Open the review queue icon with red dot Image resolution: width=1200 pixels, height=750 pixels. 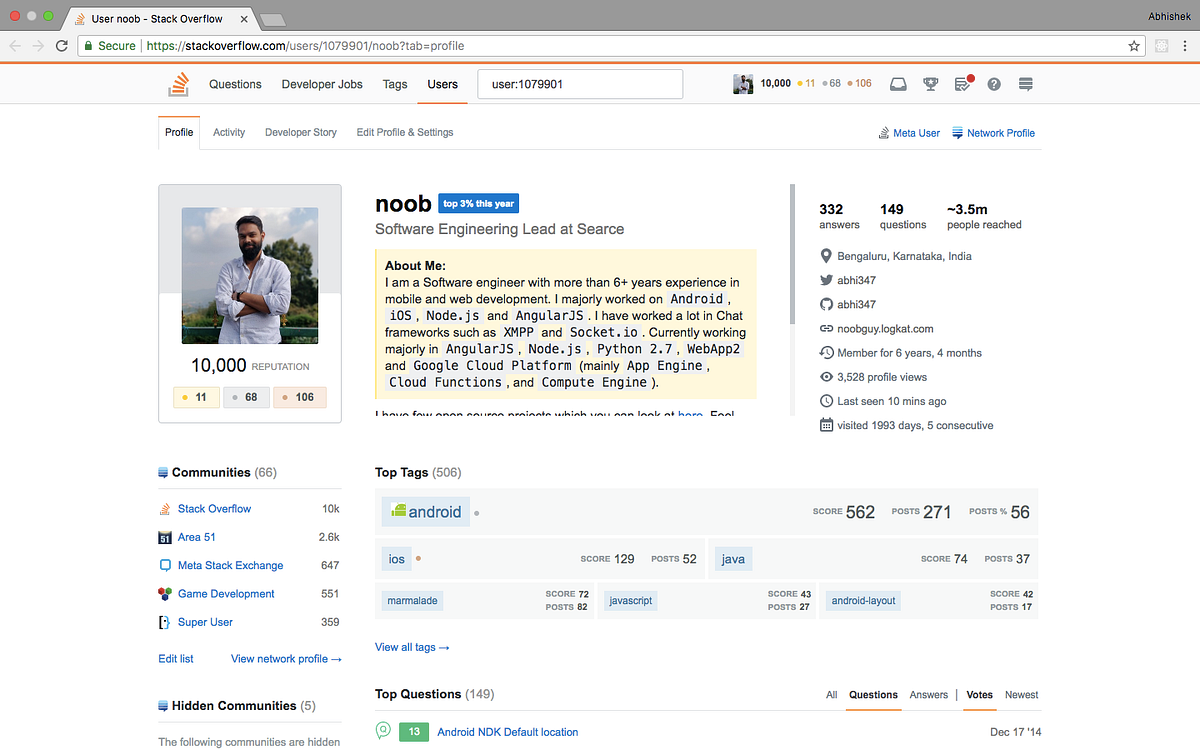coord(962,84)
